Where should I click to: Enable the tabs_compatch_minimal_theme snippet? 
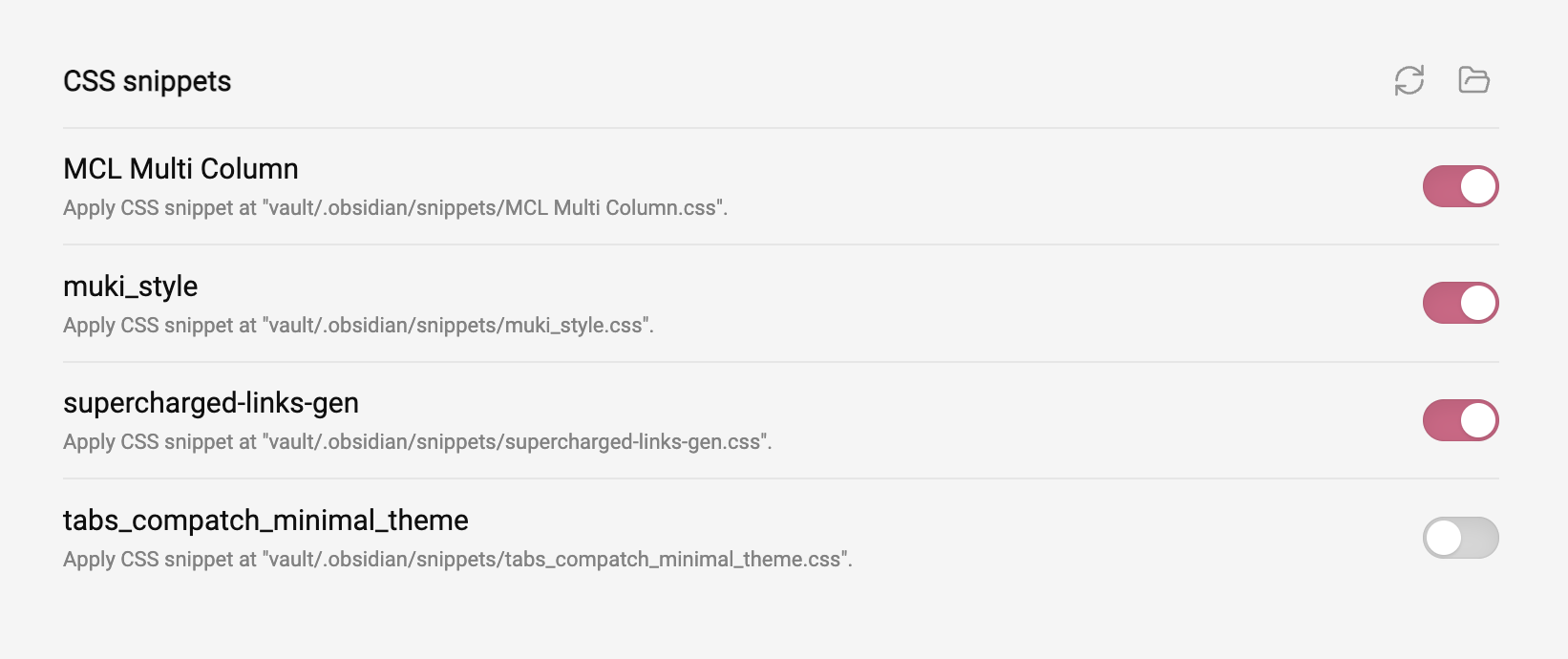pos(1460,538)
